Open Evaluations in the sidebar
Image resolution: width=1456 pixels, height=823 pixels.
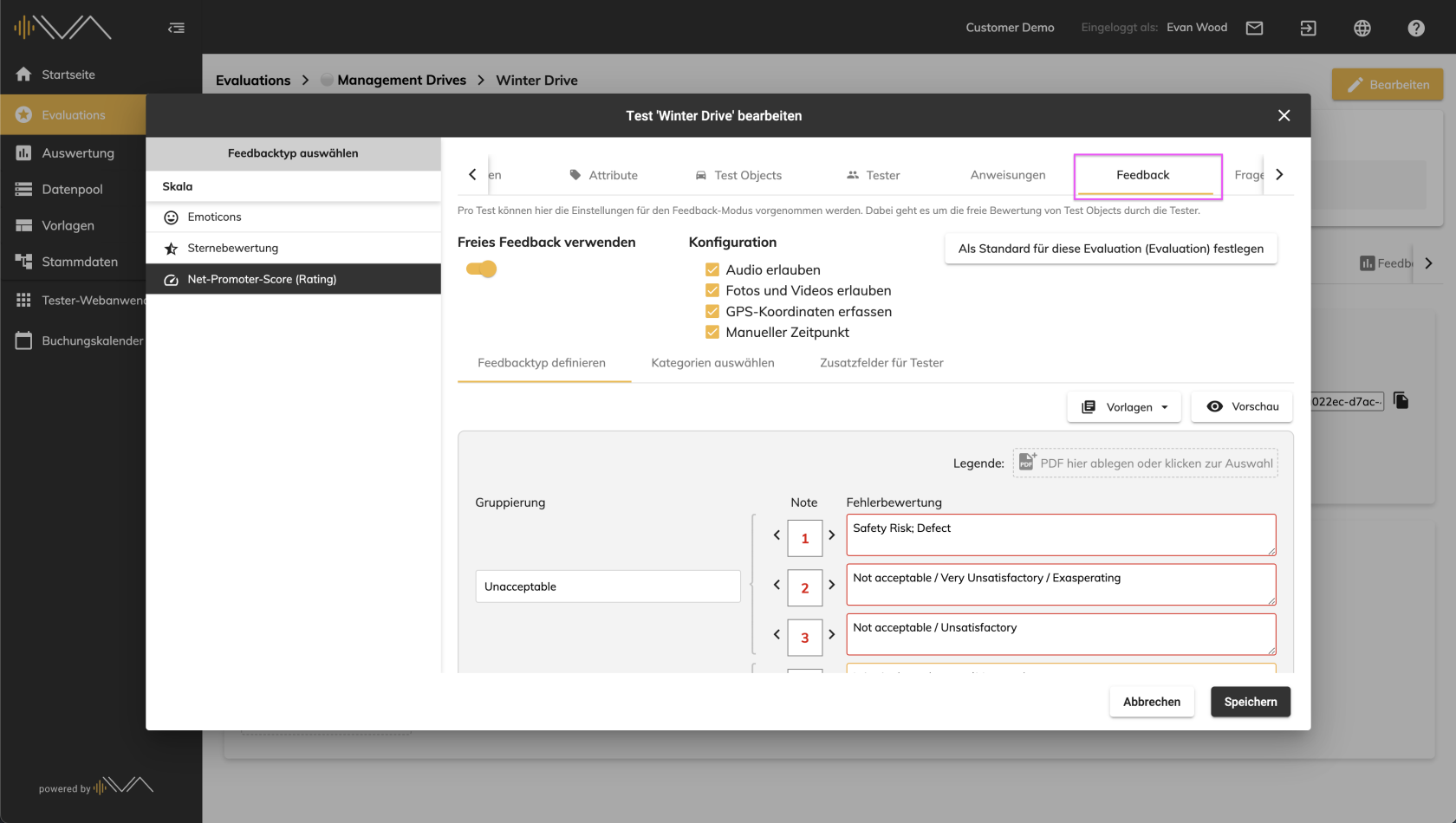point(73,114)
